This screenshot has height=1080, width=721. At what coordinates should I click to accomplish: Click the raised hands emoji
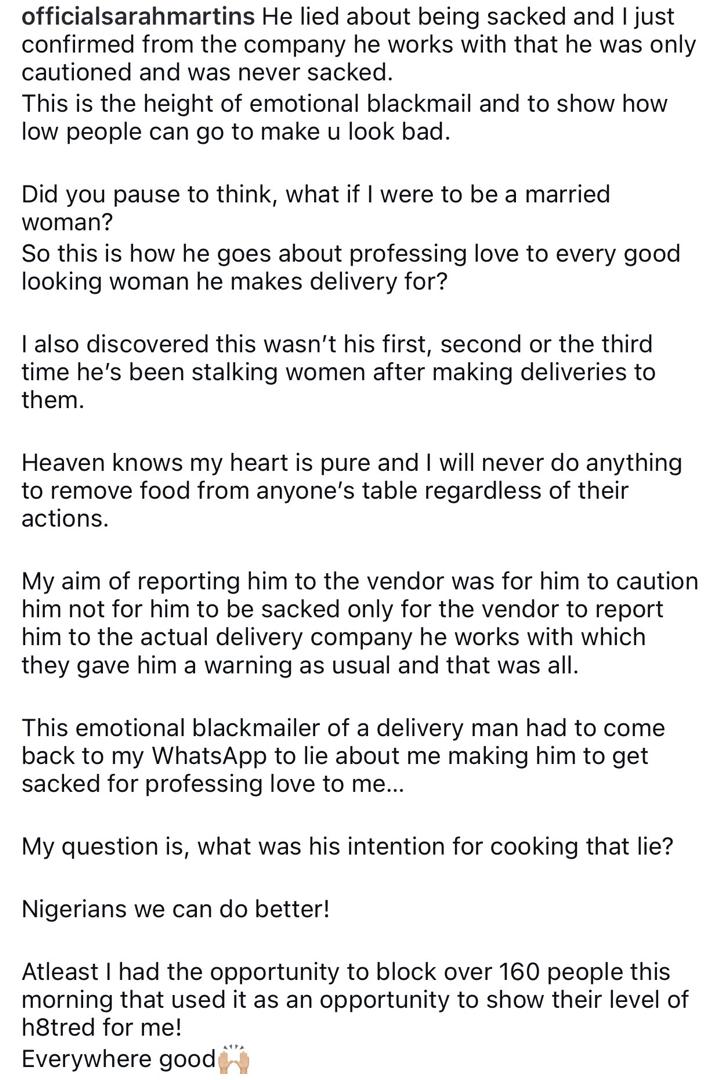[x=232, y=1057]
